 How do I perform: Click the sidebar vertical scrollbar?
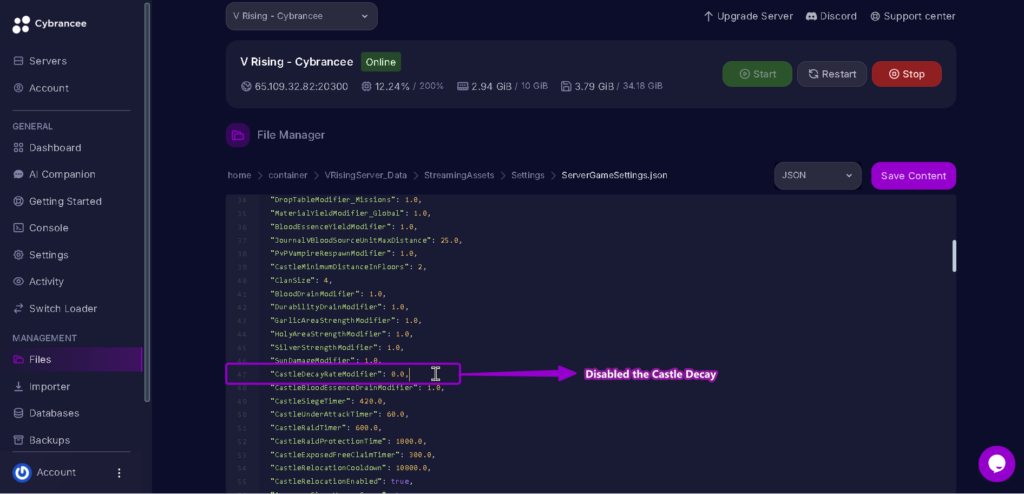(147, 203)
